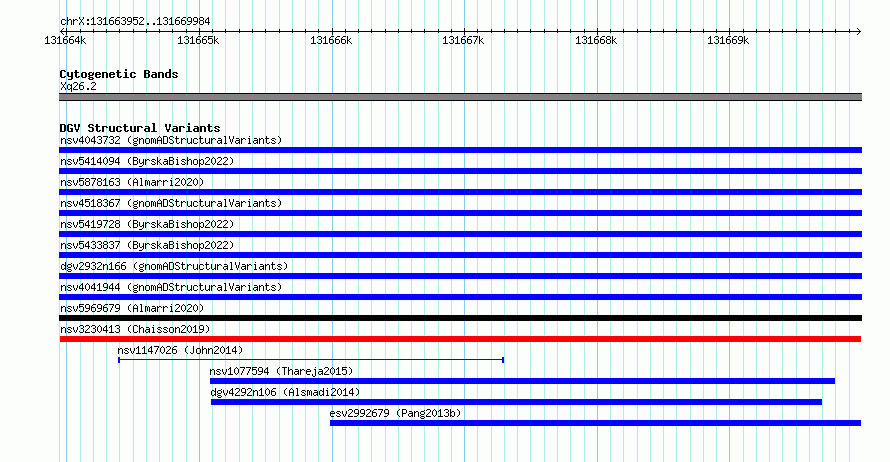
Task: Click the 131666k ruler tick label
Action: 331,40
